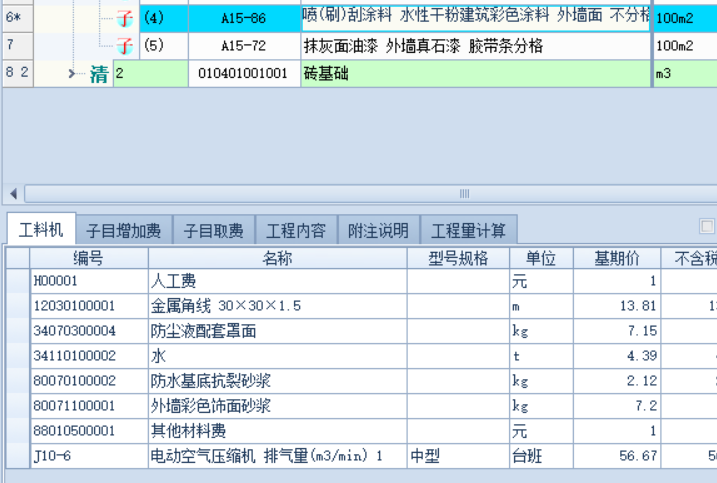The image size is (717, 483).
Task: Click base price 4.39
Action: click(617, 356)
